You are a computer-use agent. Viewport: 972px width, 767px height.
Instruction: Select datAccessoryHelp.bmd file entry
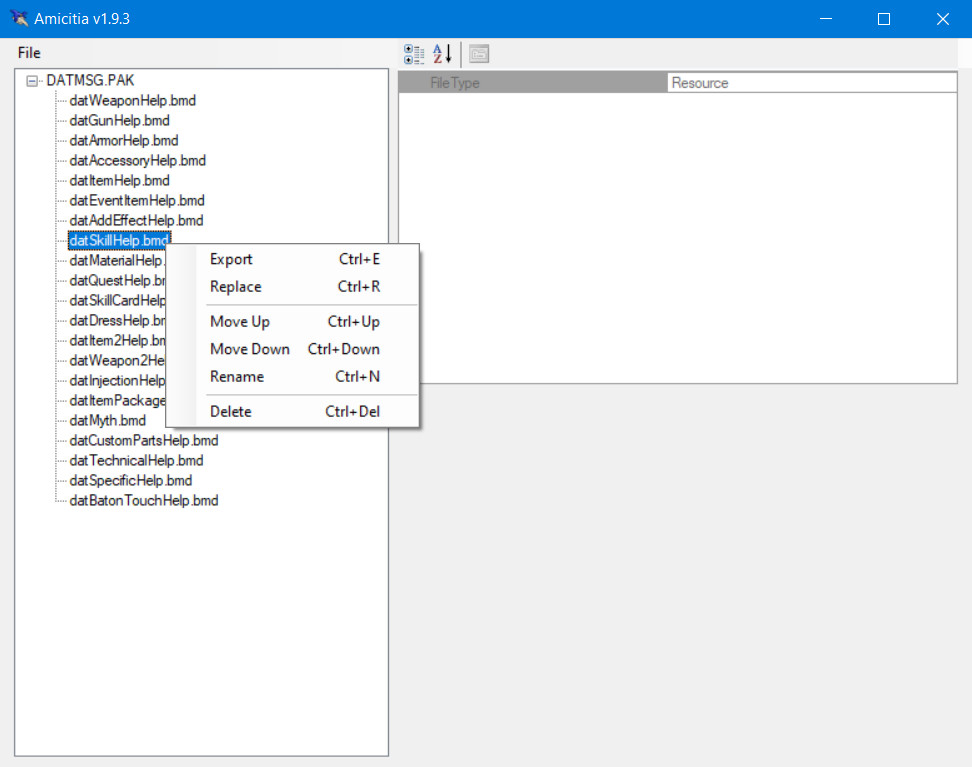pos(137,161)
